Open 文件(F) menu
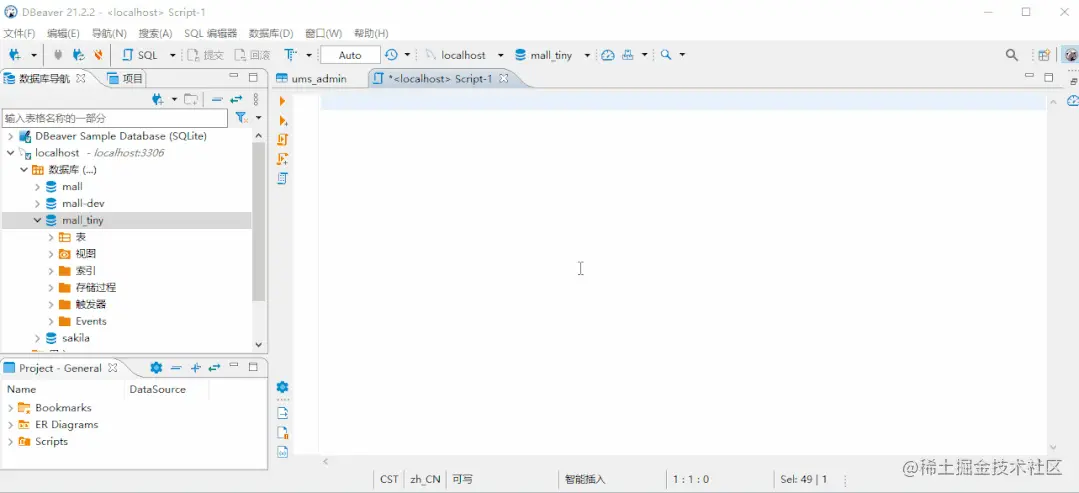This screenshot has width=1079, height=493. click(x=19, y=33)
